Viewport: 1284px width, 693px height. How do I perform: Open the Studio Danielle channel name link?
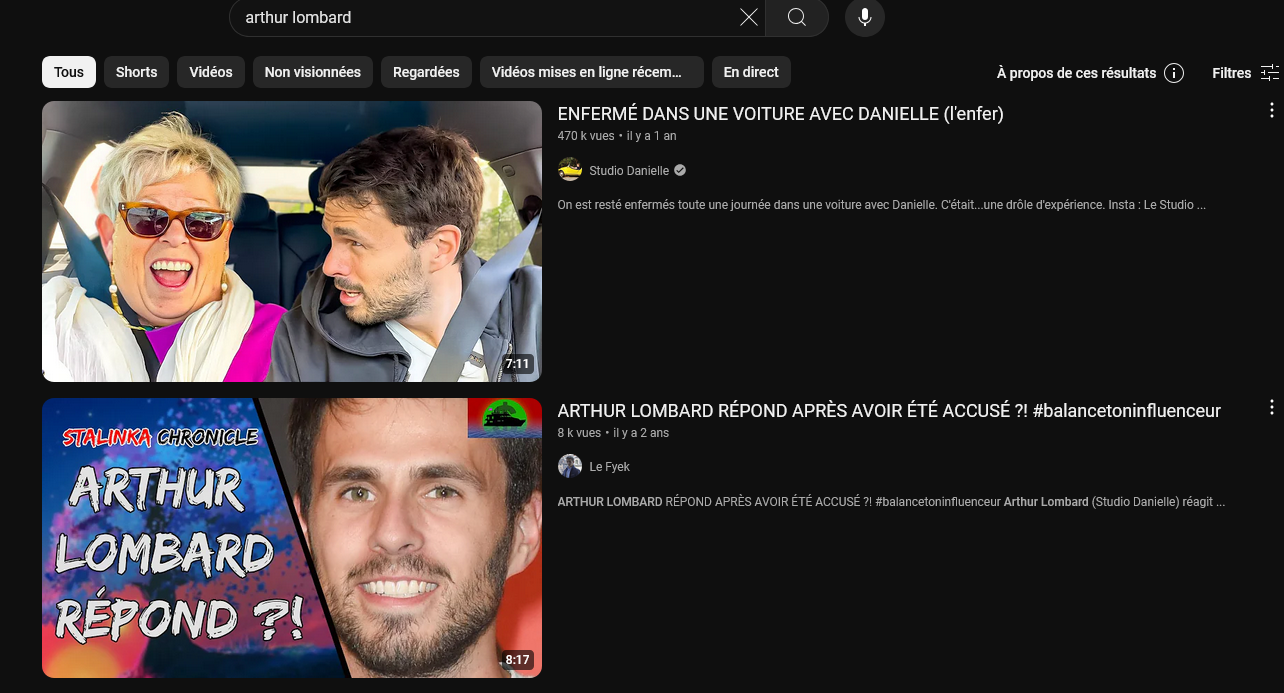(x=629, y=171)
